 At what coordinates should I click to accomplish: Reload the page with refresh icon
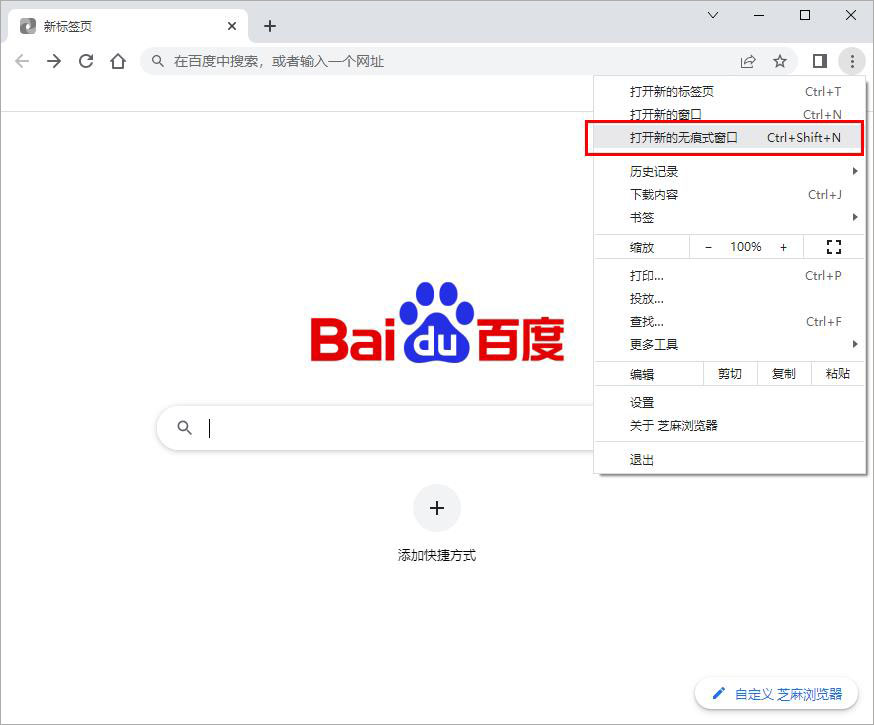[x=86, y=61]
